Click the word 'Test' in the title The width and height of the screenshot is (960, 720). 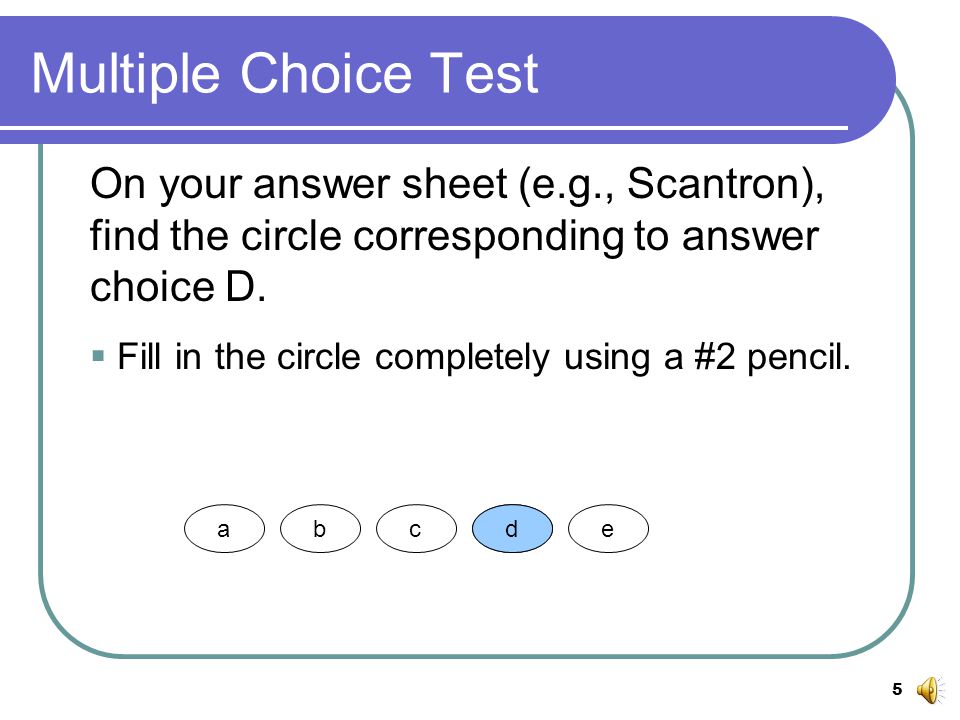pyautogui.click(x=484, y=73)
